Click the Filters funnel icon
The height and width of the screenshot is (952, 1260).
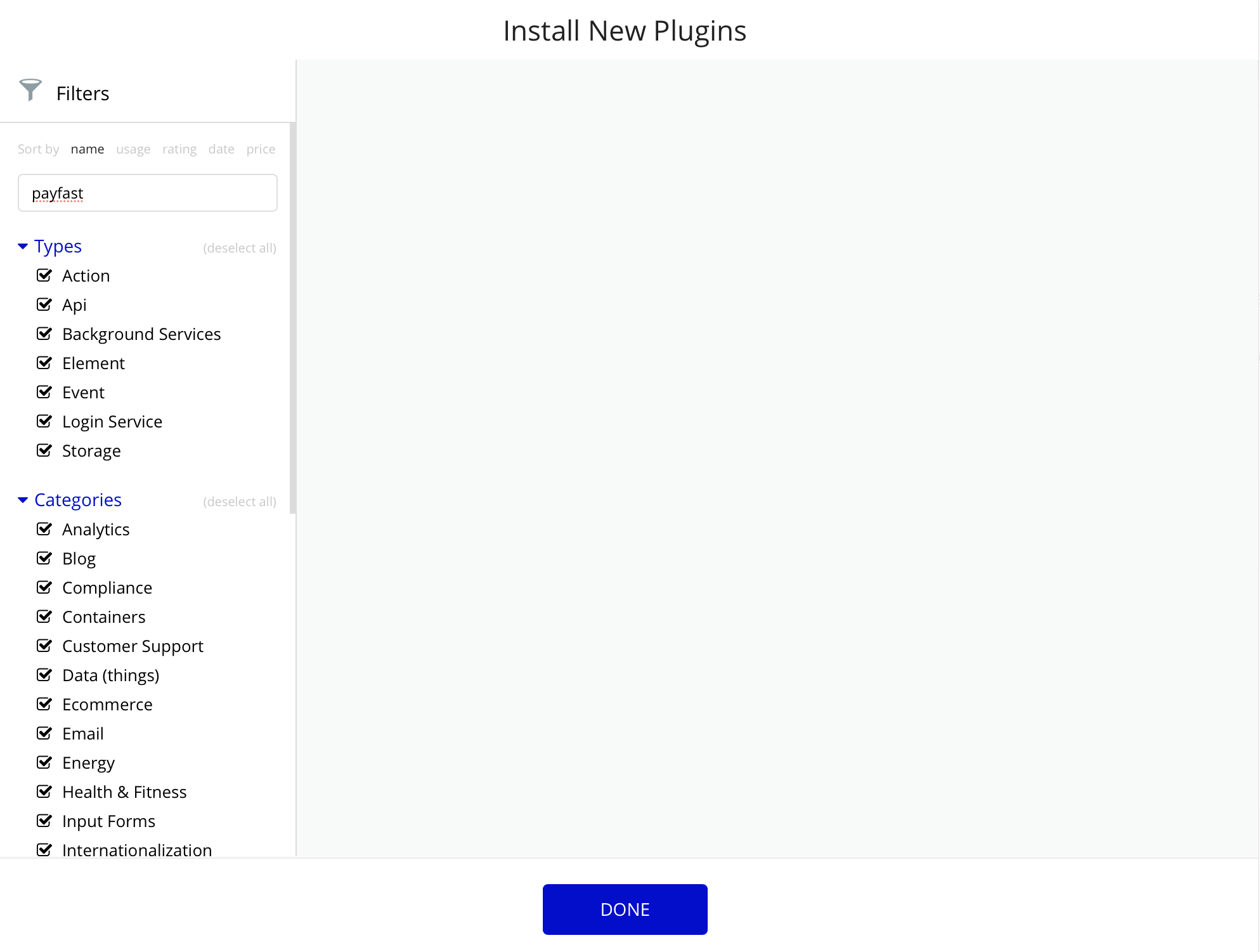pyautogui.click(x=30, y=90)
